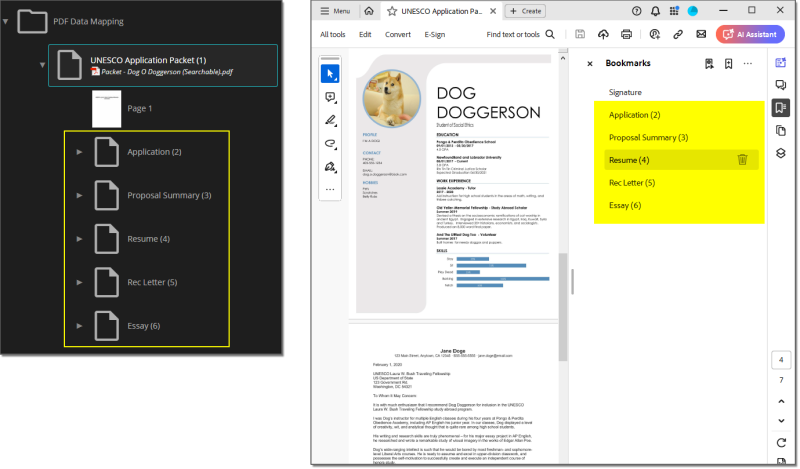800x469 pixels.
Task: Click the document vertical scrollbar thumb
Action: tap(563, 307)
